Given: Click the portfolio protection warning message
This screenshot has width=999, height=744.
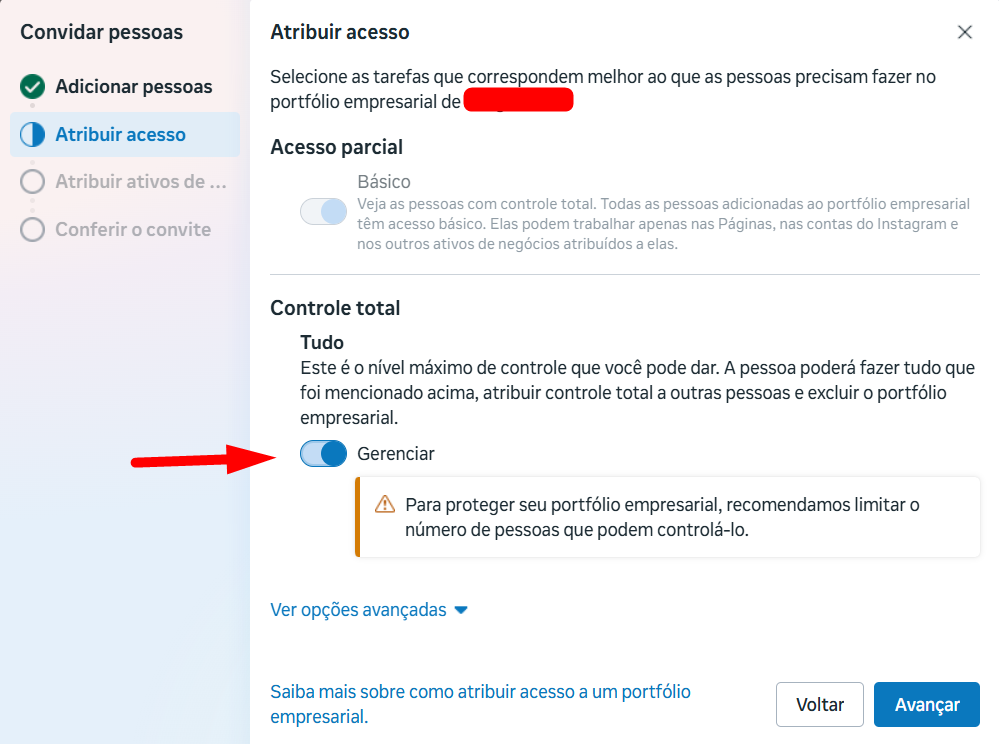Looking at the screenshot, I should pyautogui.click(x=661, y=517).
